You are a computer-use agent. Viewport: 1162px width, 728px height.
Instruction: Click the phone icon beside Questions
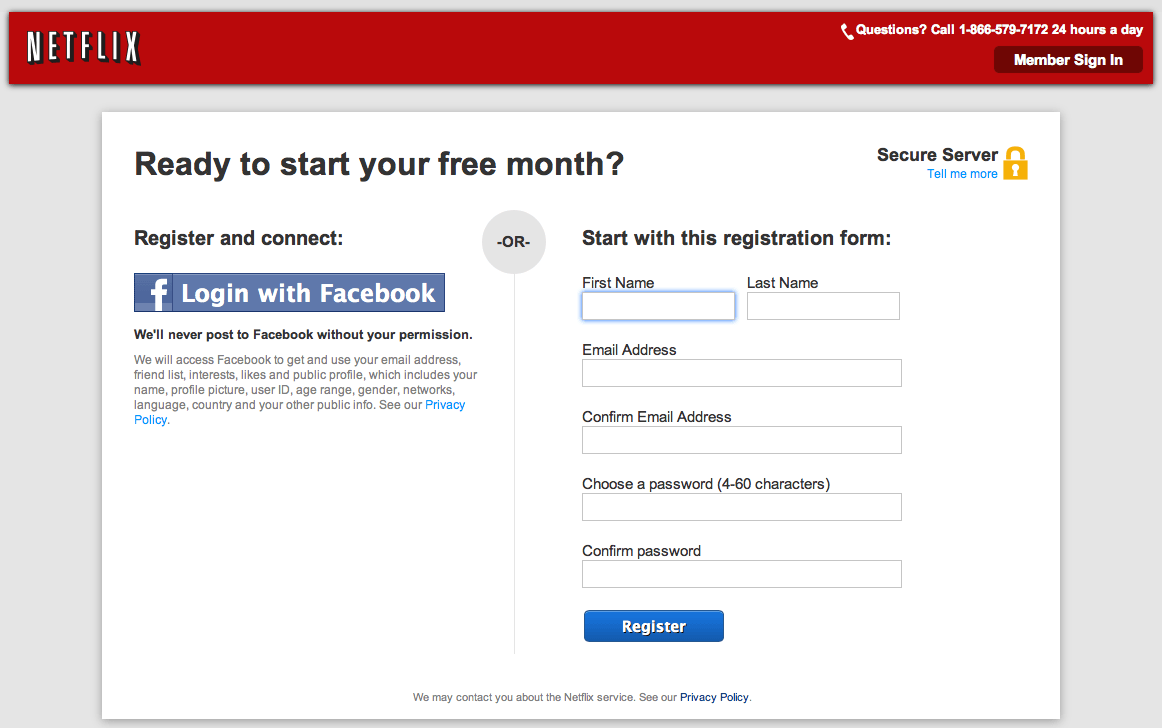846,31
